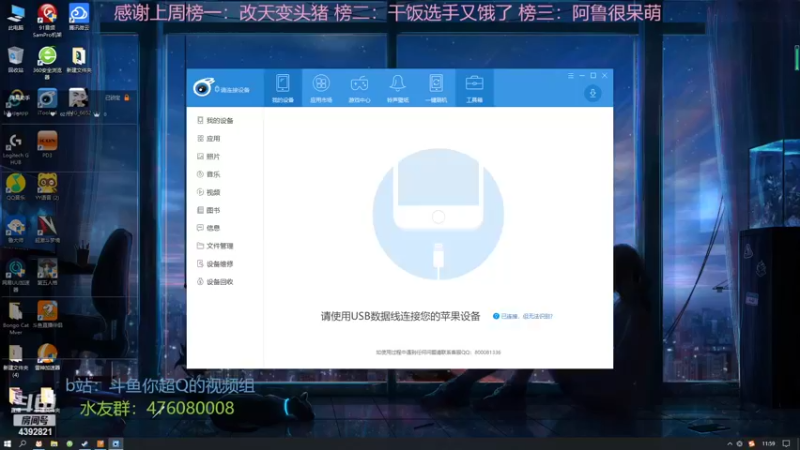Expand the system tray hidden icons chevron

(x=730, y=444)
